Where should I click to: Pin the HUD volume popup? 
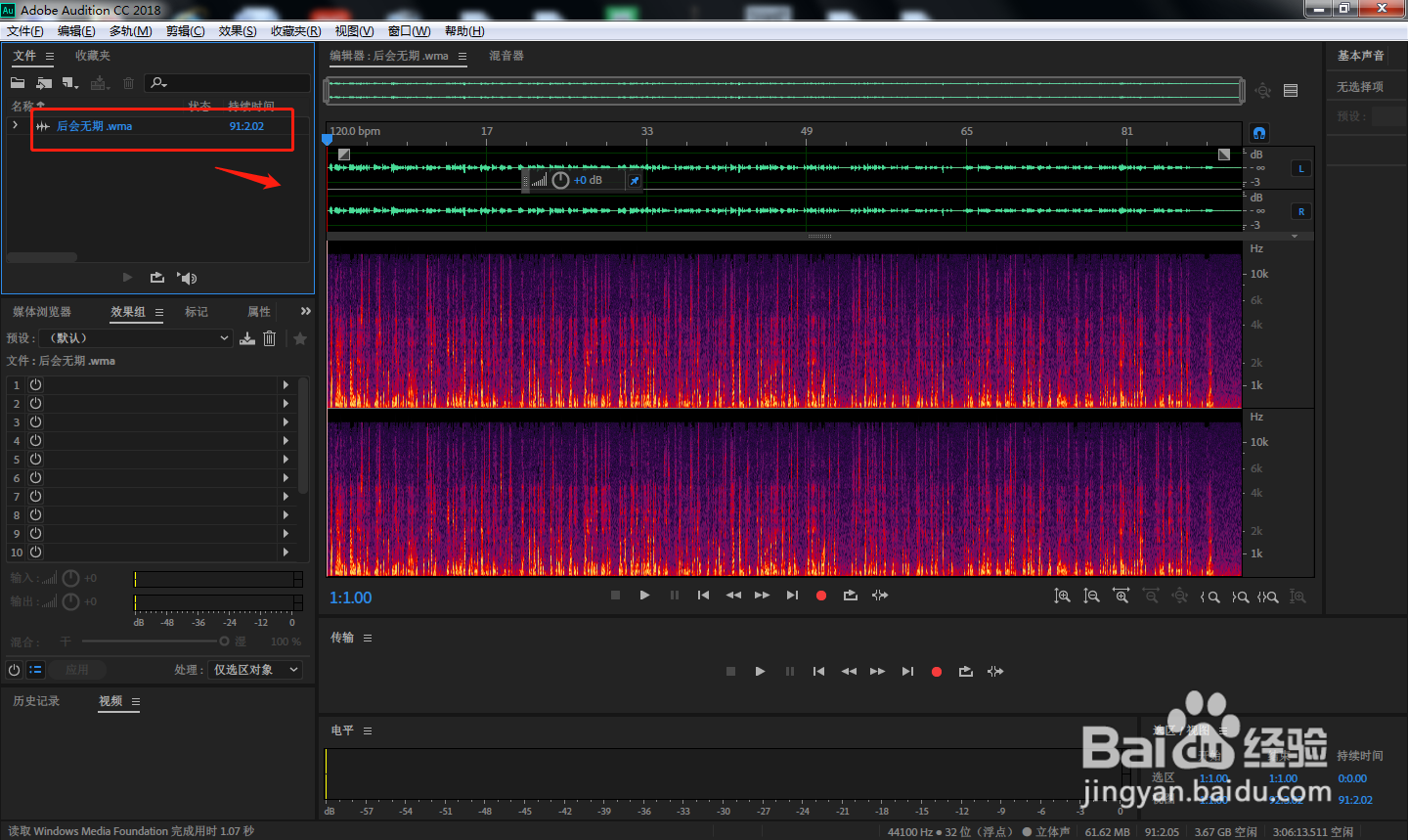[635, 181]
